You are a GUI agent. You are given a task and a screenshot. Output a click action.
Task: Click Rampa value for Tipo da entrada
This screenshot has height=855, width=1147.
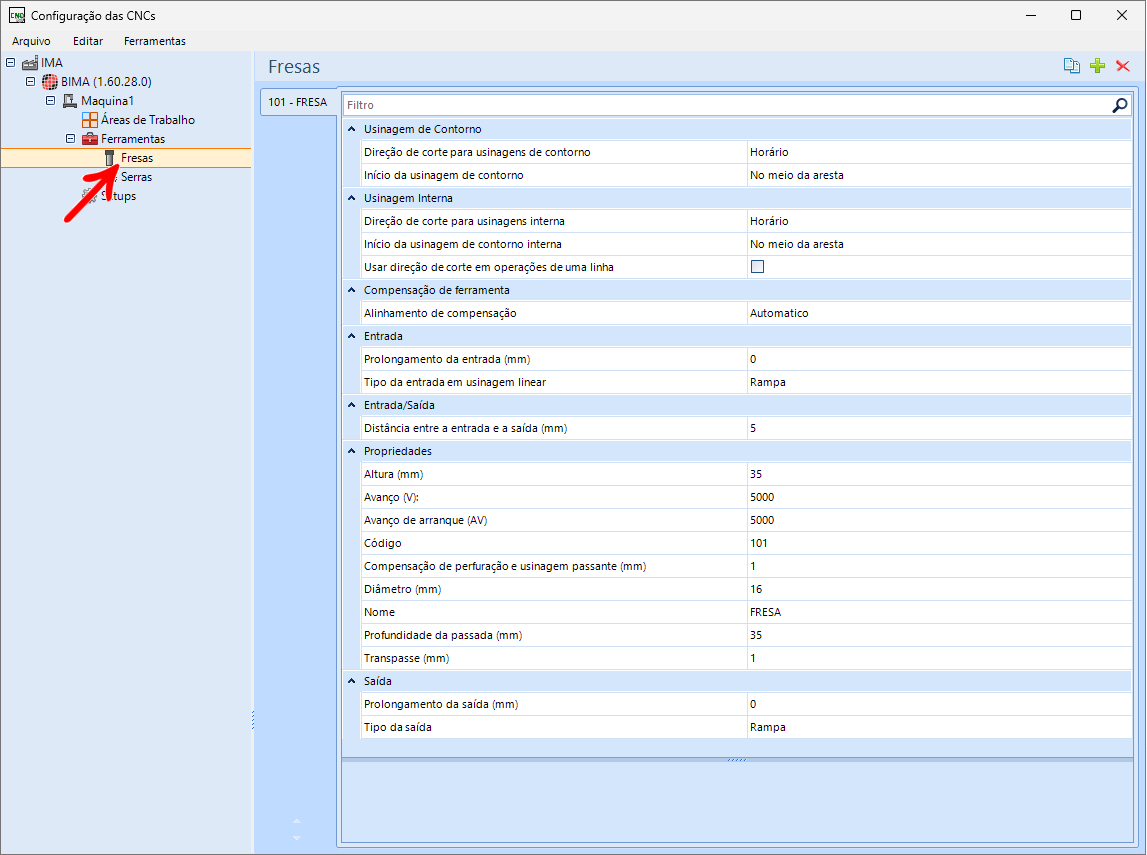pos(939,383)
